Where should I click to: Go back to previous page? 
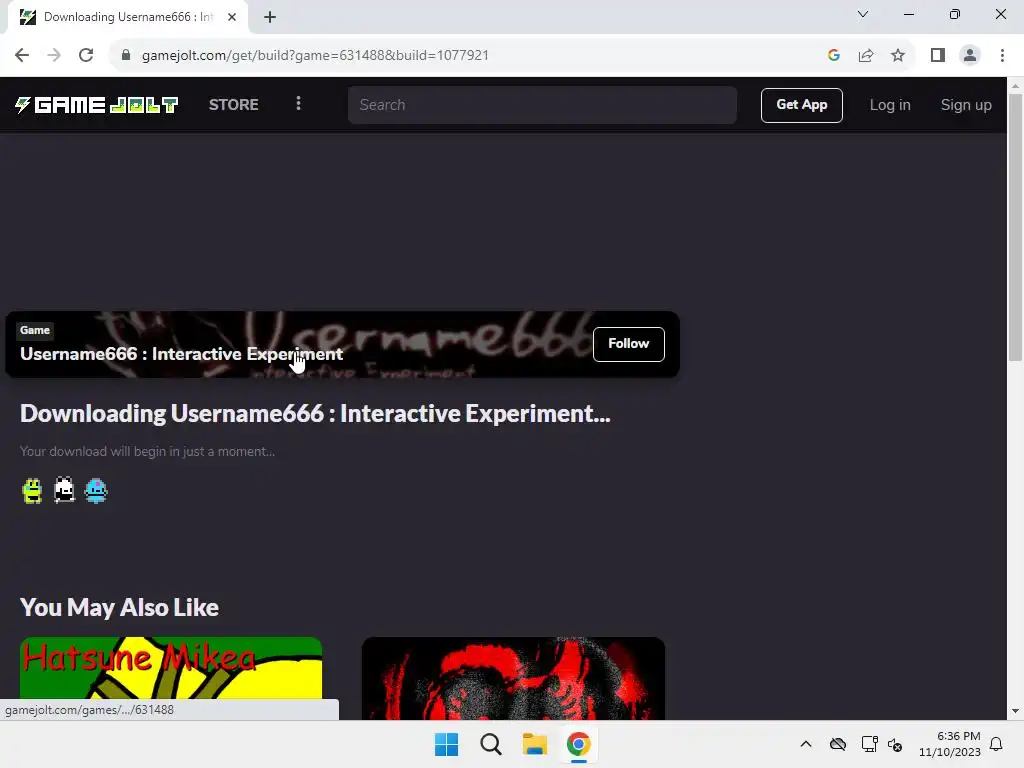point(22,56)
